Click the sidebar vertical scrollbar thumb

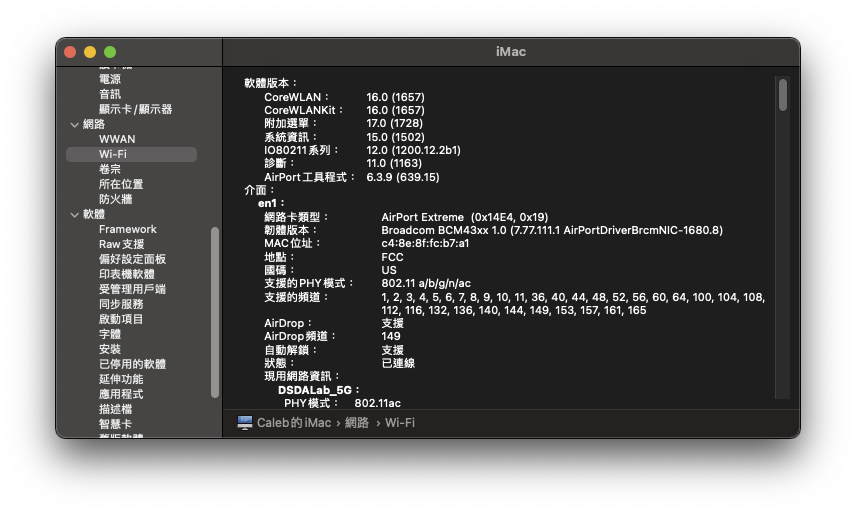(x=215, y=312)
